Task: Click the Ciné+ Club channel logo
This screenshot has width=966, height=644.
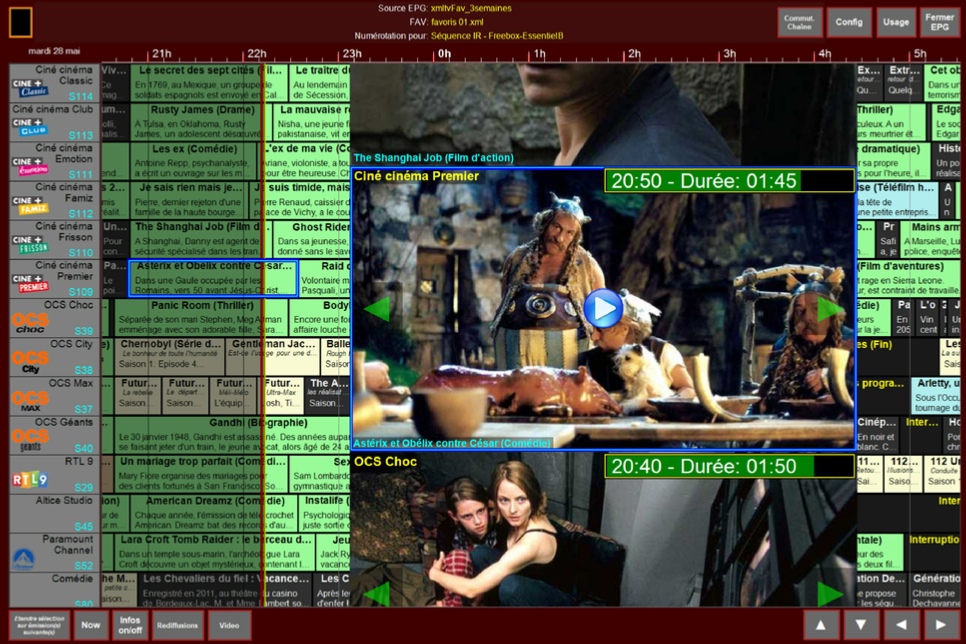Action: pyautogui.click(x=29, y=127)
